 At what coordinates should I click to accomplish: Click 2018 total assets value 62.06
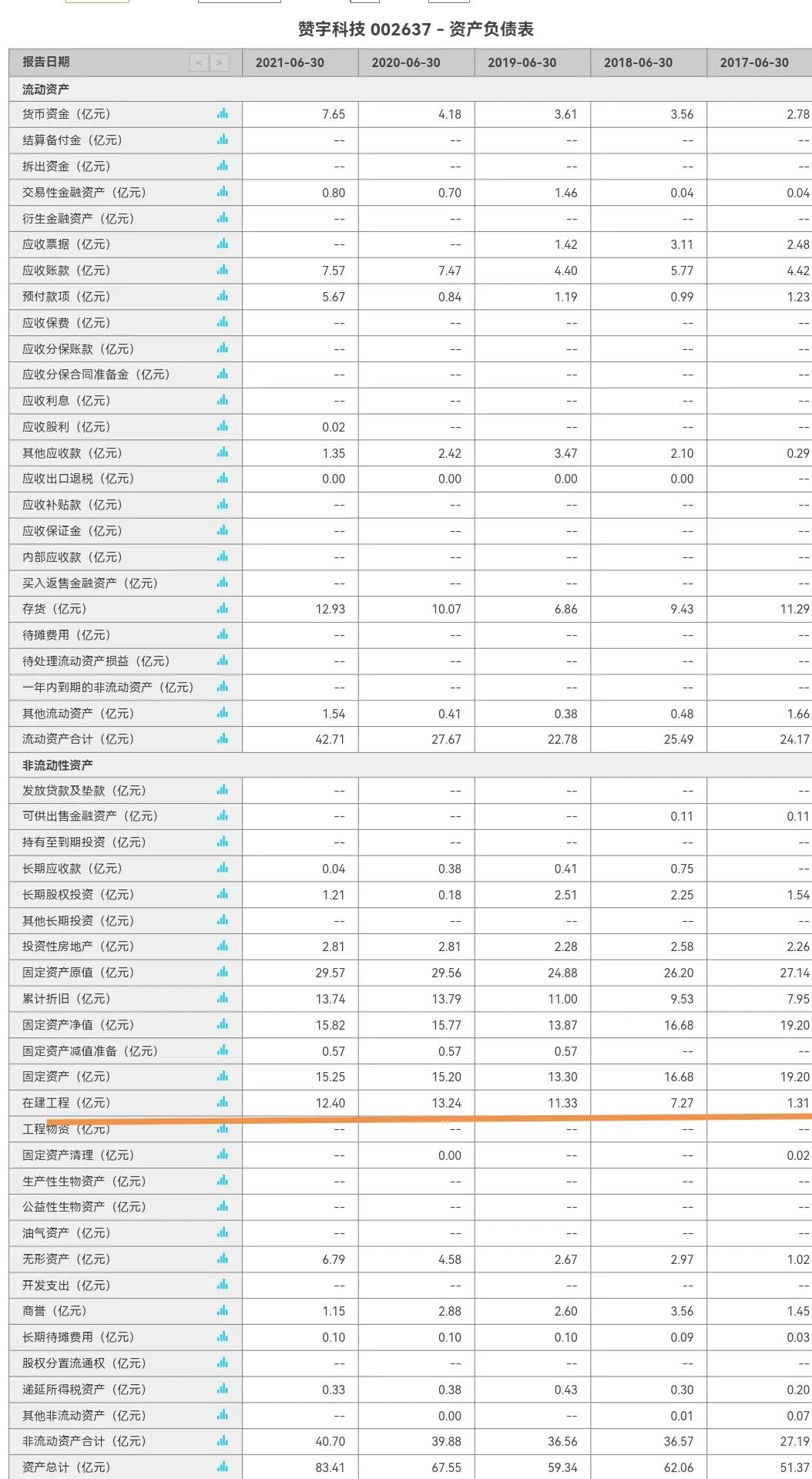[678, 1467]
